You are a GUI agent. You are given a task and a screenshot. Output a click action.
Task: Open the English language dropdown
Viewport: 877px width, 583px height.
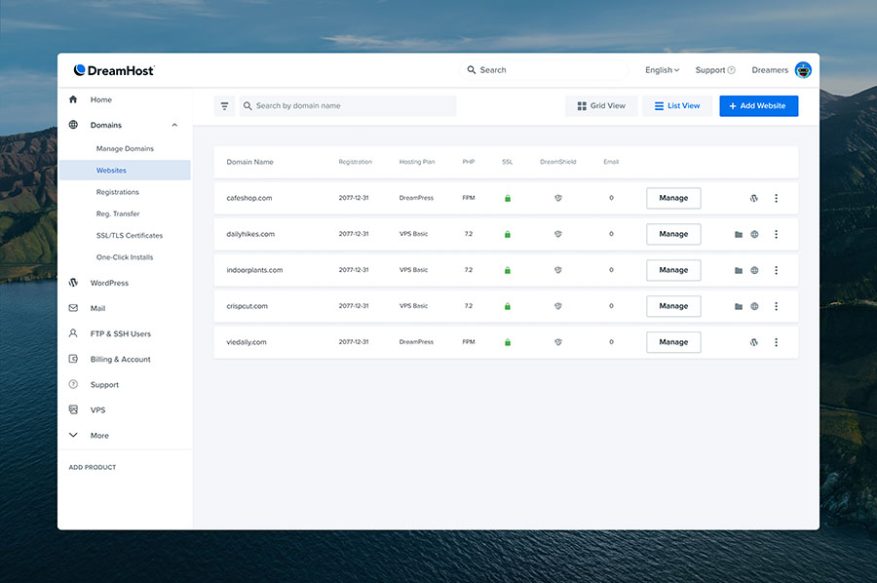(660, 69)
